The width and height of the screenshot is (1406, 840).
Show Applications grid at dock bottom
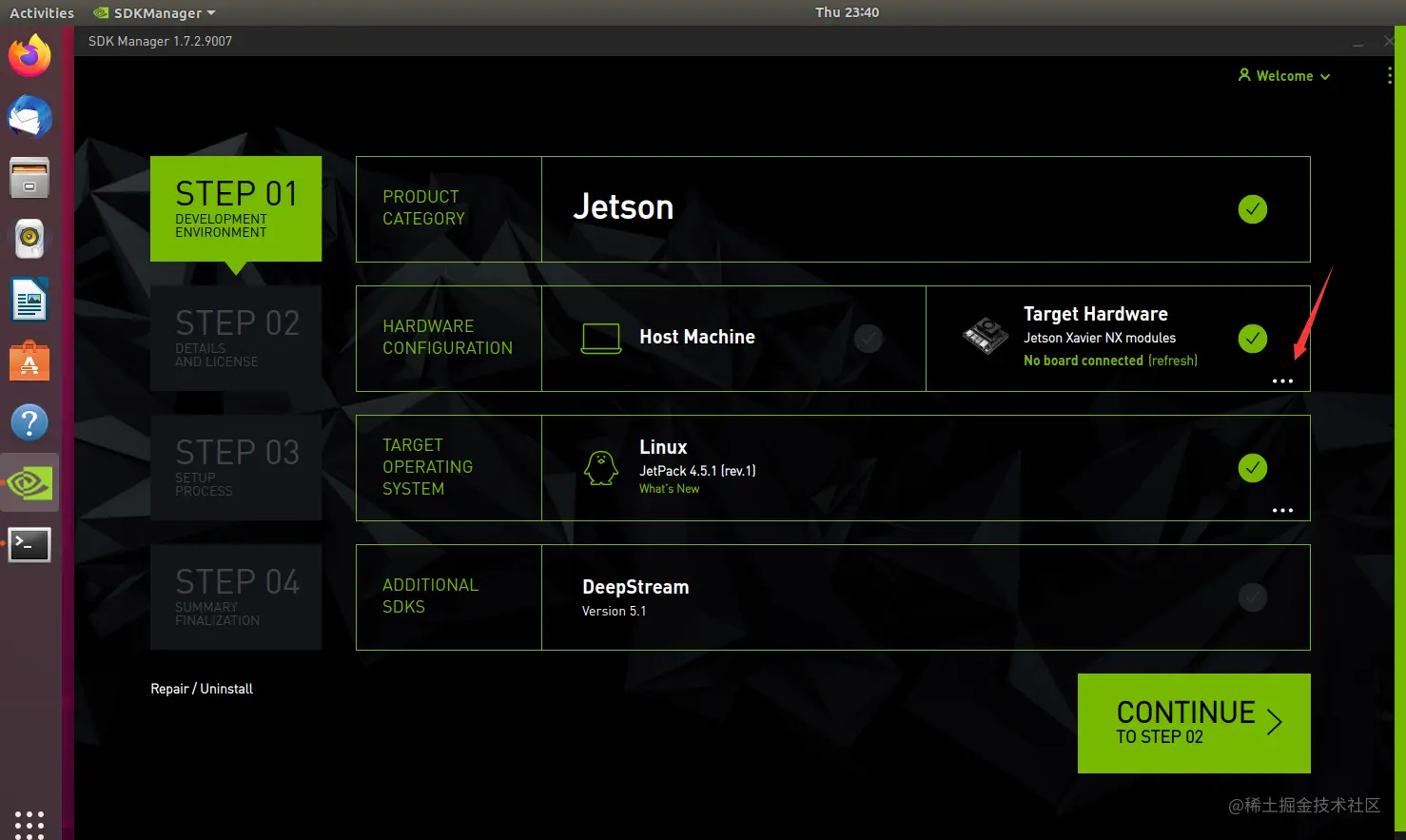tap(29, 824)
